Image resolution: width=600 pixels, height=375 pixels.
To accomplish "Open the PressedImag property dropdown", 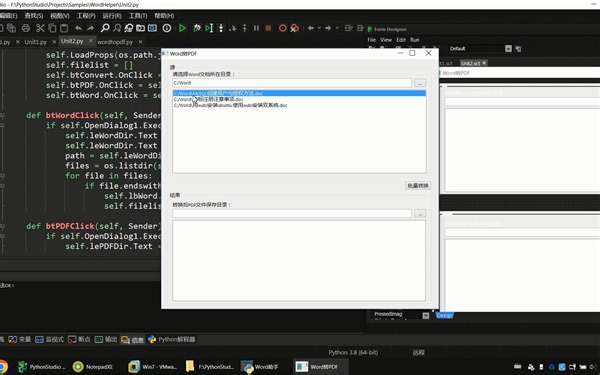I will point(426,315).
